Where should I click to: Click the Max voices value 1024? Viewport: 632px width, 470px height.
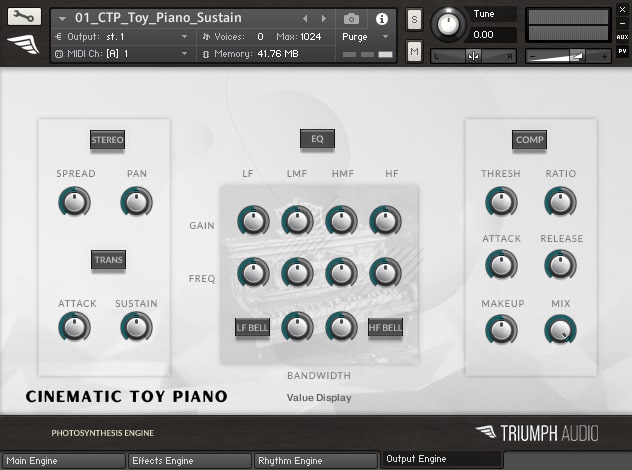click(311, 37)
